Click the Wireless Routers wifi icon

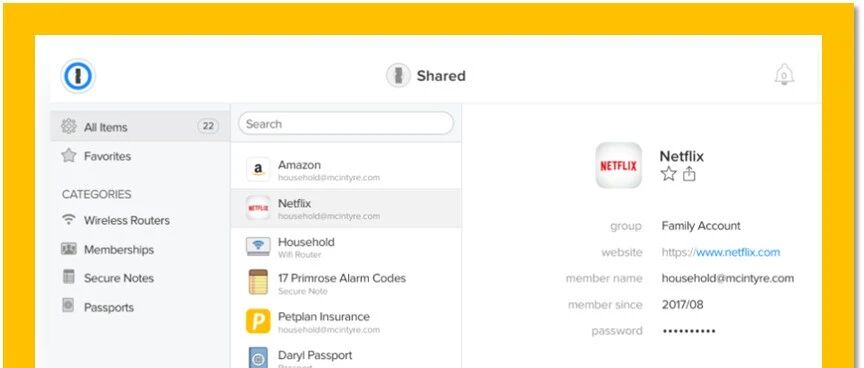tap(68, 219)
